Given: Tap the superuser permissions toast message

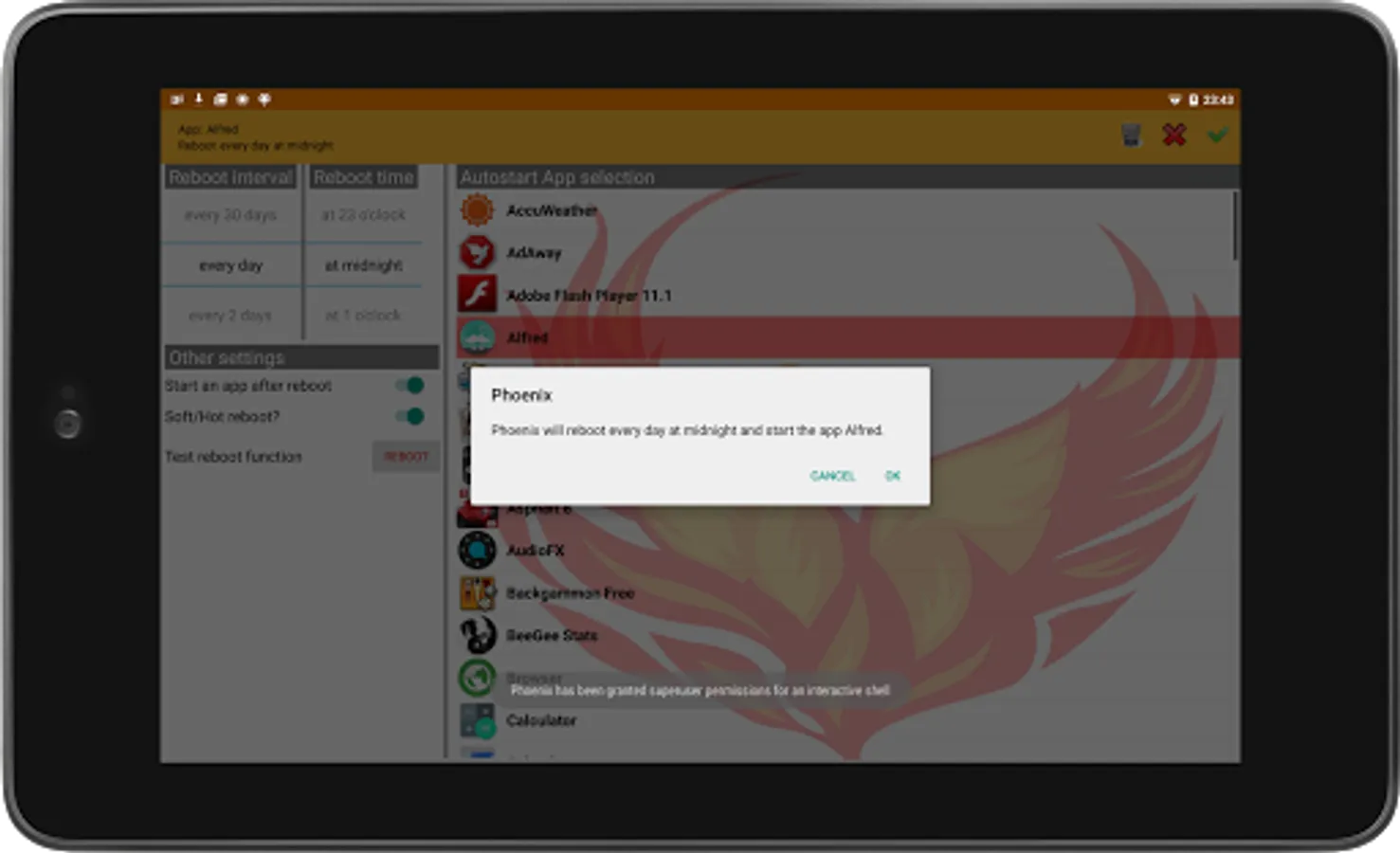Looking at the screenshot, I should (700, 690).
